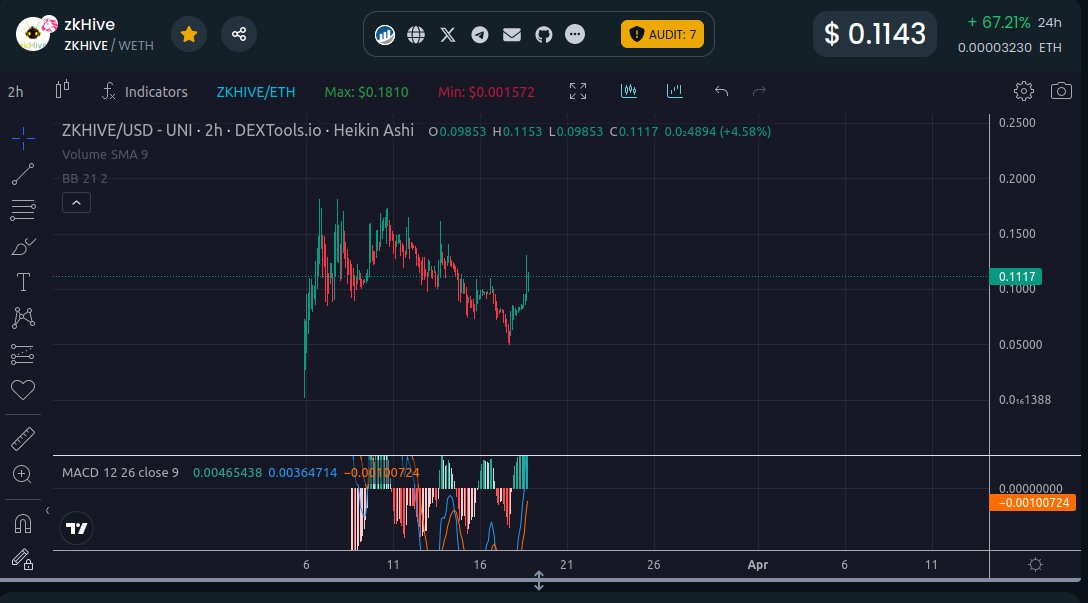
Task: Open time axis settings gear
Action: pos(1035,564)
